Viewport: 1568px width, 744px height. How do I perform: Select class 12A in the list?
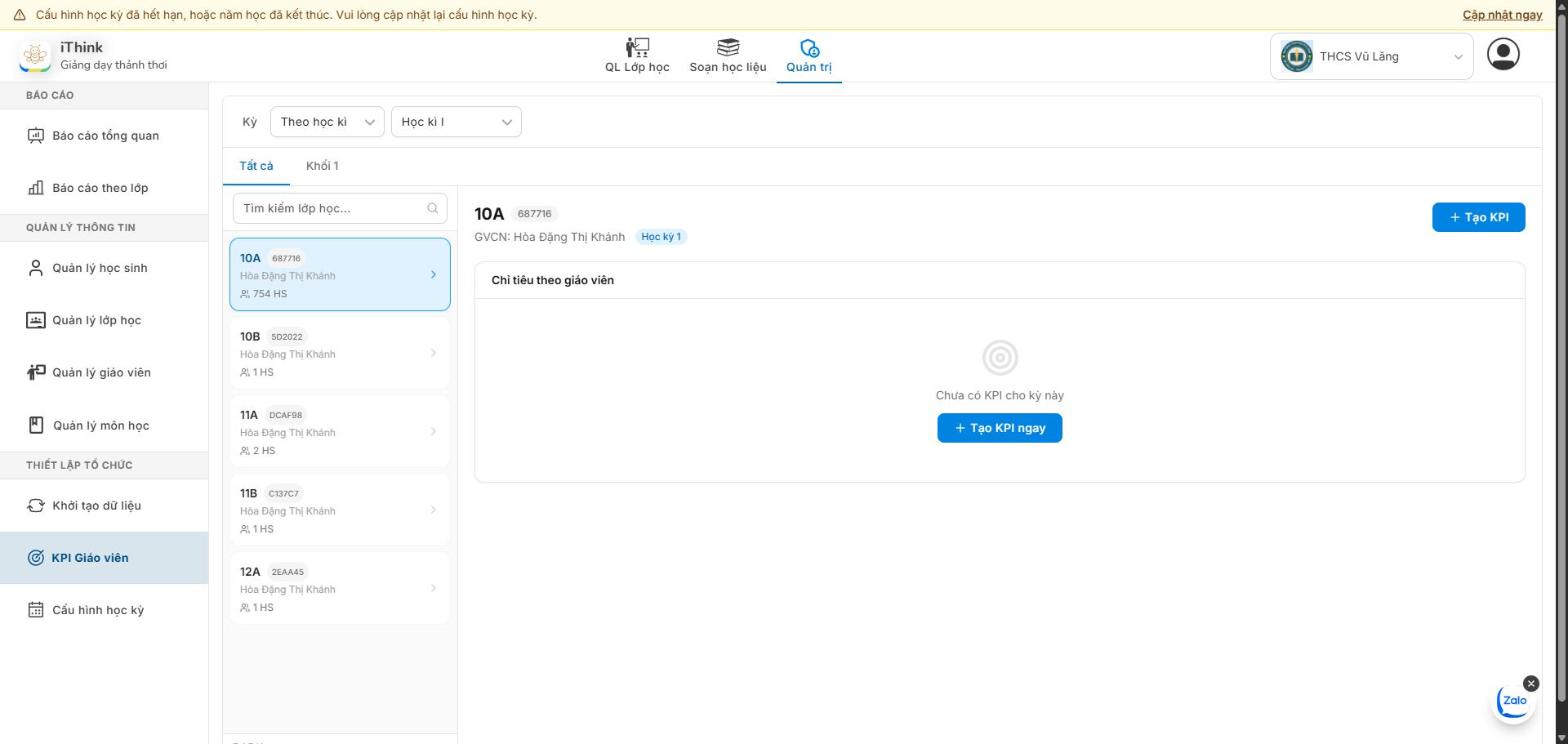(x=340, y=588)
